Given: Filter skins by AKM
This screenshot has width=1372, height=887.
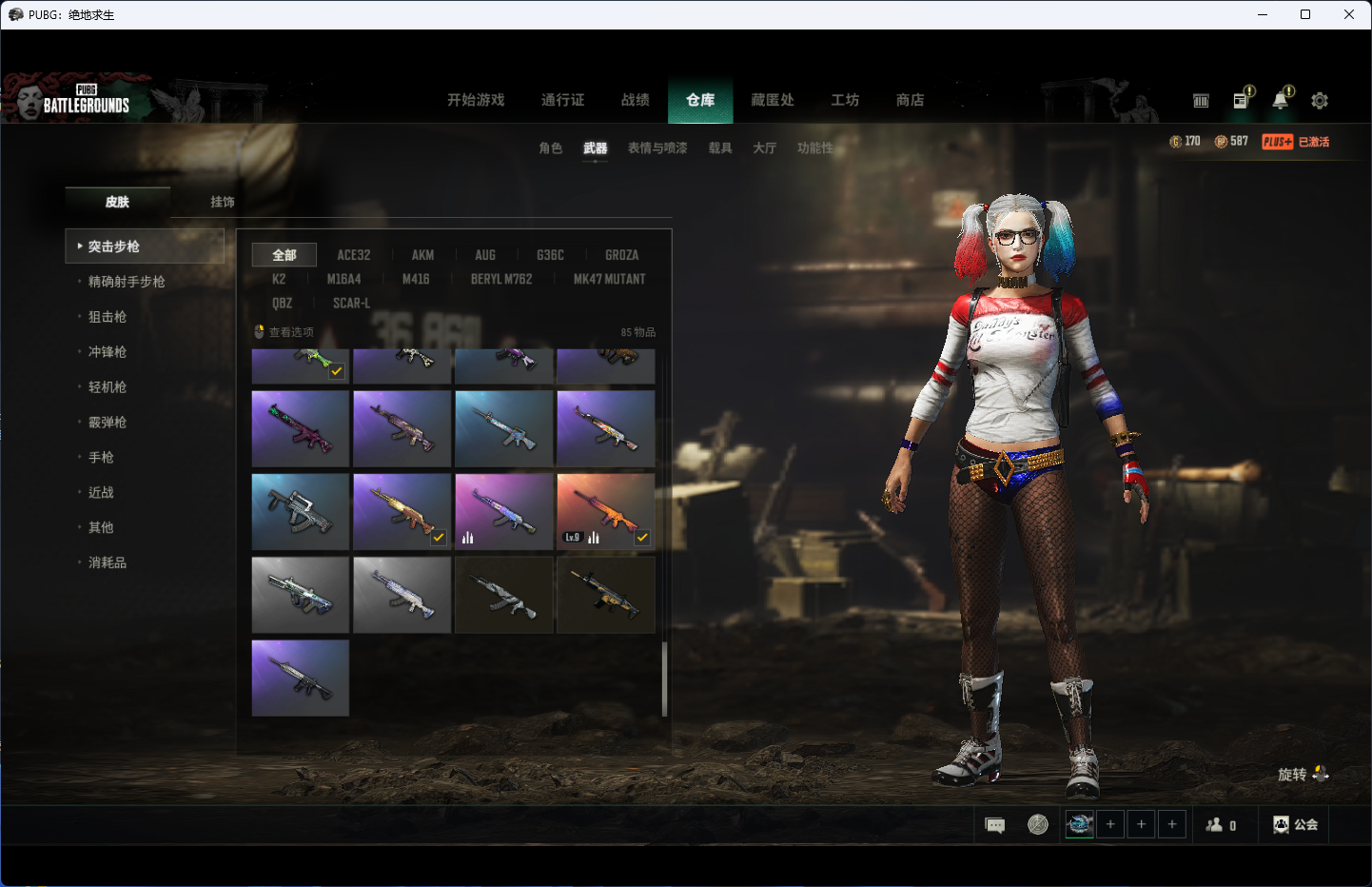Looking at the screenshot, I should 422,255.
